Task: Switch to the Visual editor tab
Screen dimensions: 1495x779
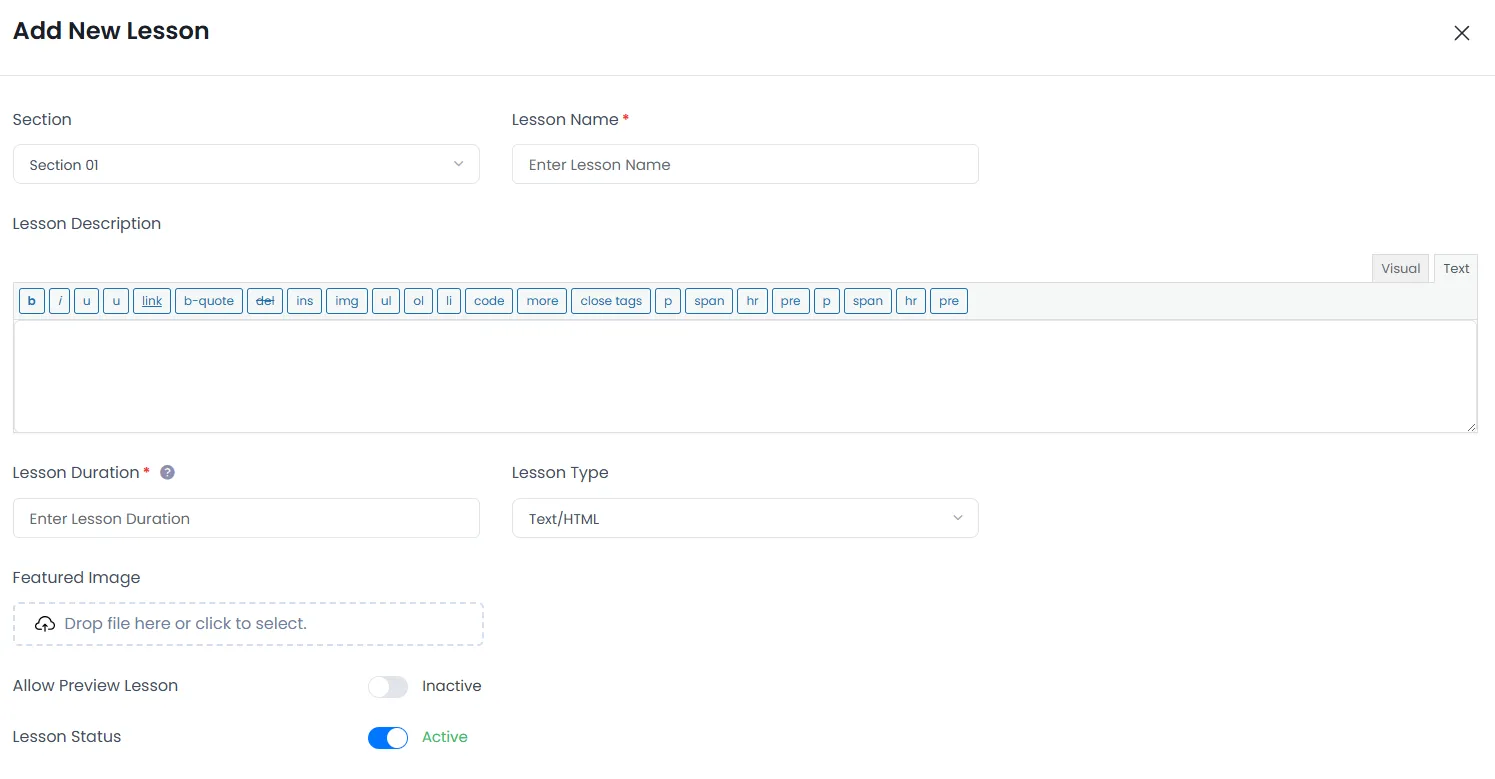Action: 1400,268
